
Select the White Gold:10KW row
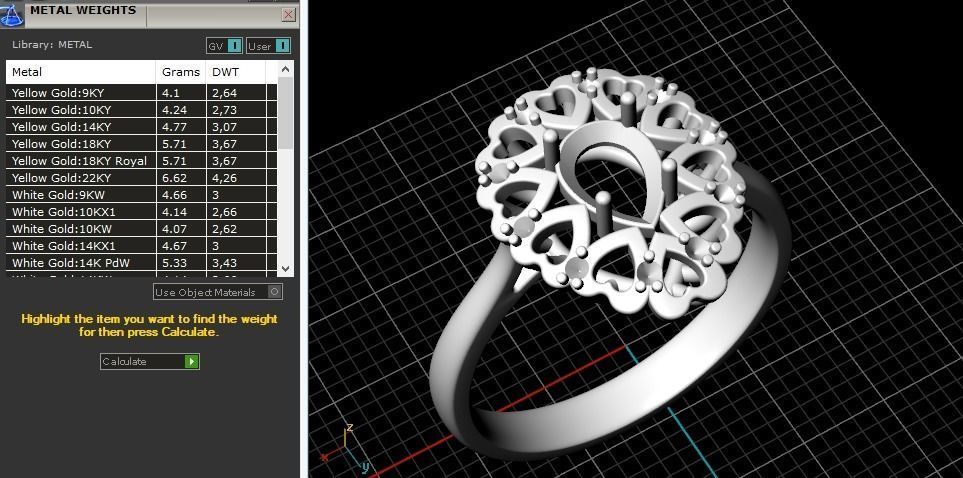tap(142, 229)
